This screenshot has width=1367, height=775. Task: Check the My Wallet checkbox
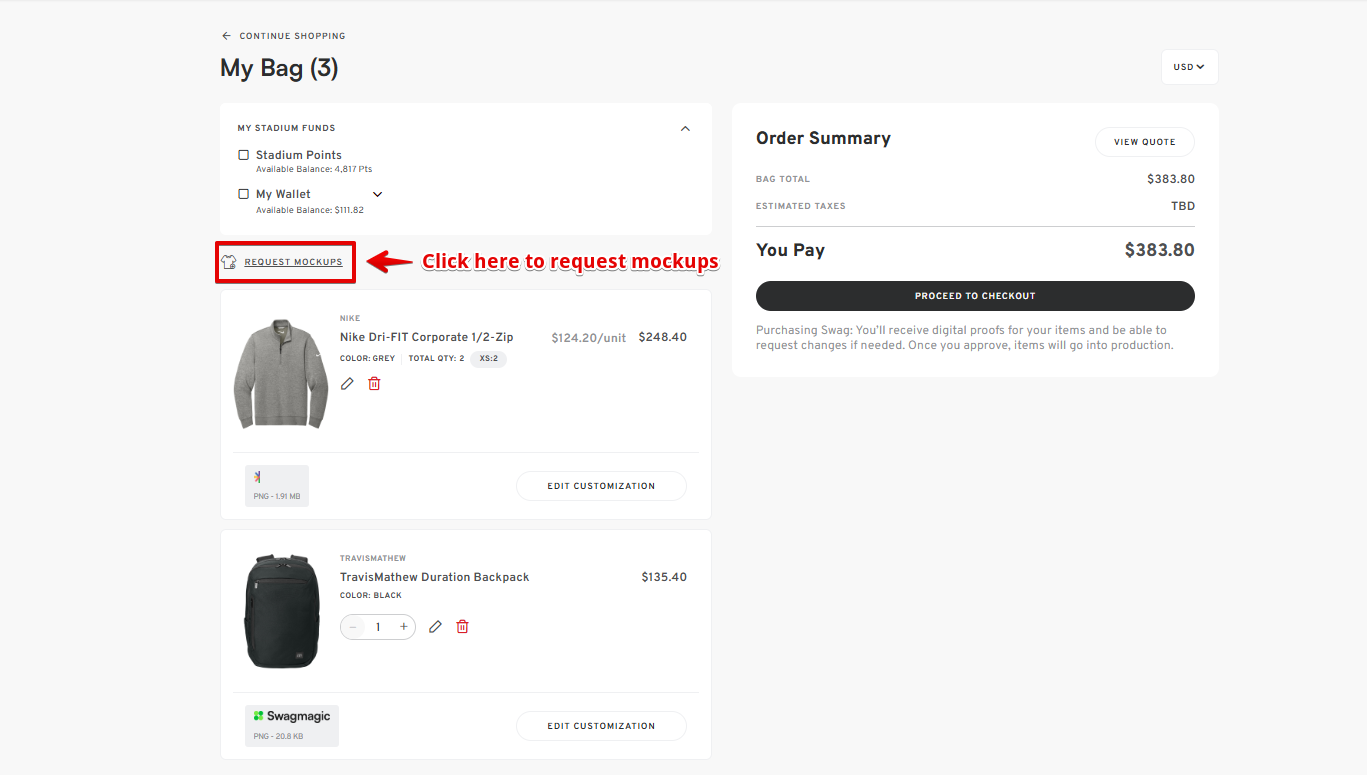point(243,194)
